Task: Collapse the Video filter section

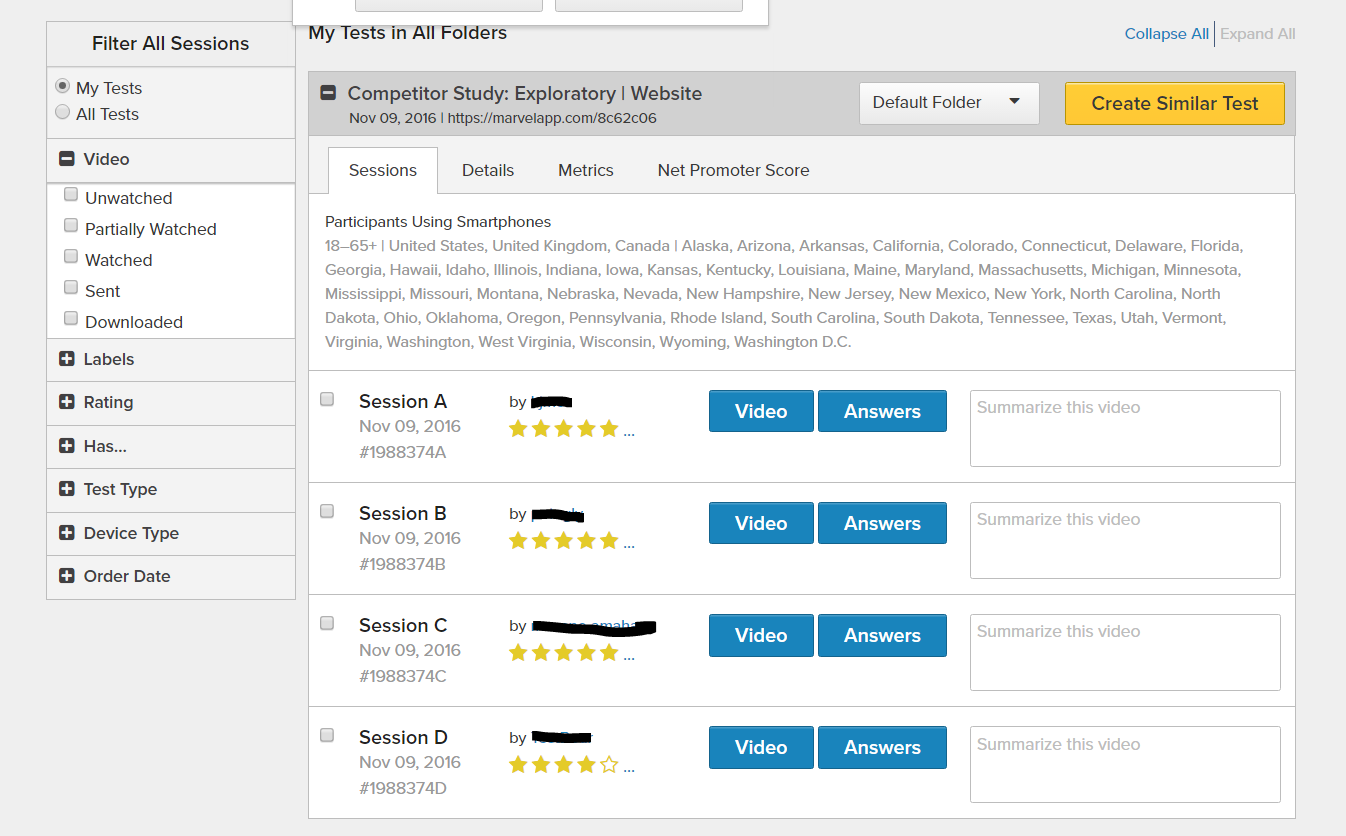Action: [67, 159]
